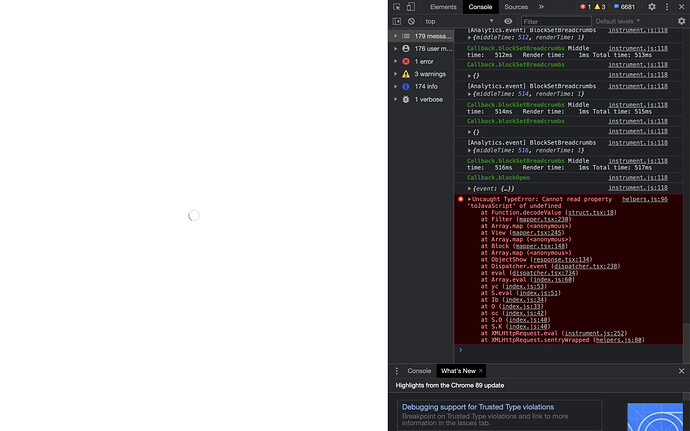The image size is (690, 431).
Task: Open the Default levels dropdown
Action: (617, 21)
